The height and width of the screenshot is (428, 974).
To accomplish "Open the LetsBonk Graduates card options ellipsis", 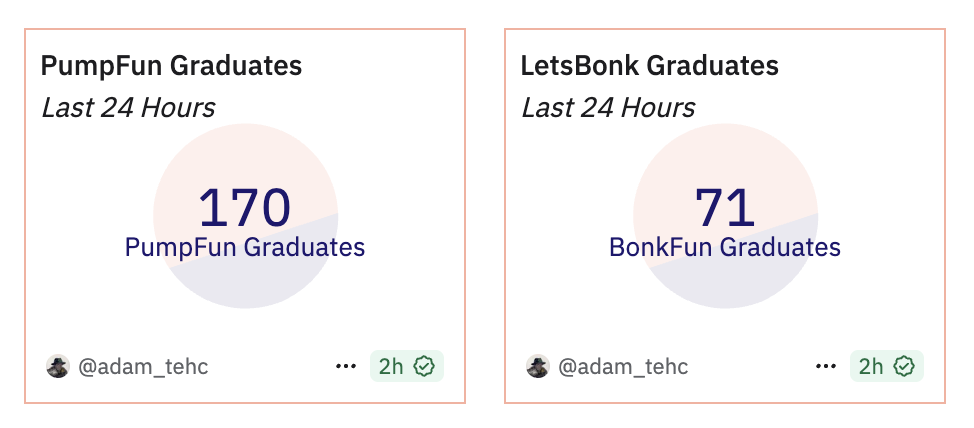I will click(x=826, y=366).
